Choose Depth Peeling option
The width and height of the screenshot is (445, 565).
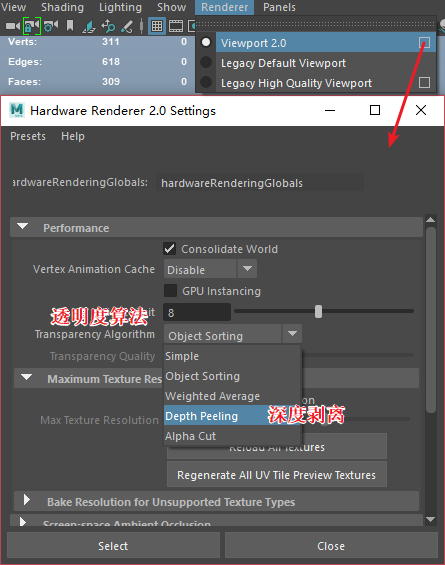pos(232,415)
